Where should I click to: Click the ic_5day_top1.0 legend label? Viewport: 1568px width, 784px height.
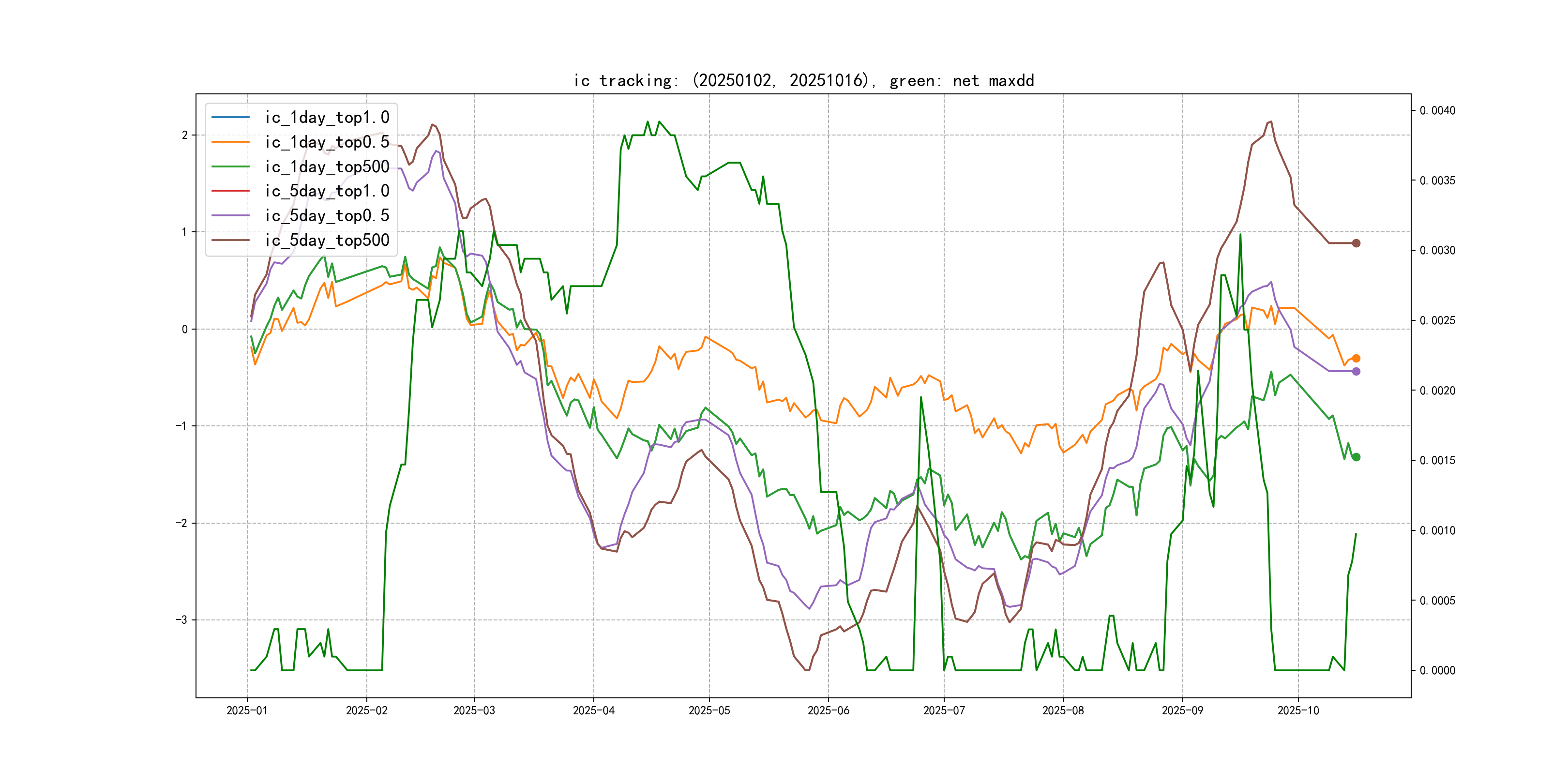point(326,191)
